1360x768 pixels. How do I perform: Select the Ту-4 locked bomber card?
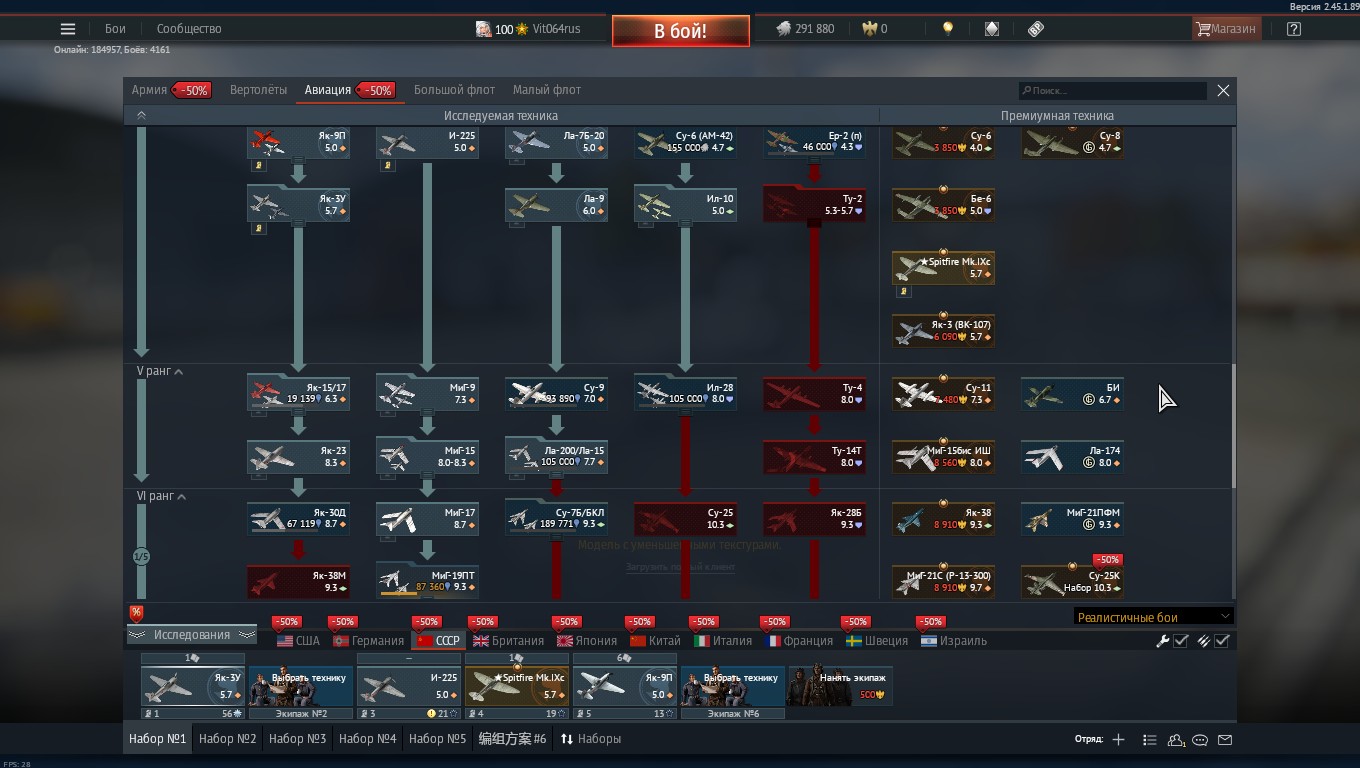click(x=814, y=393)
